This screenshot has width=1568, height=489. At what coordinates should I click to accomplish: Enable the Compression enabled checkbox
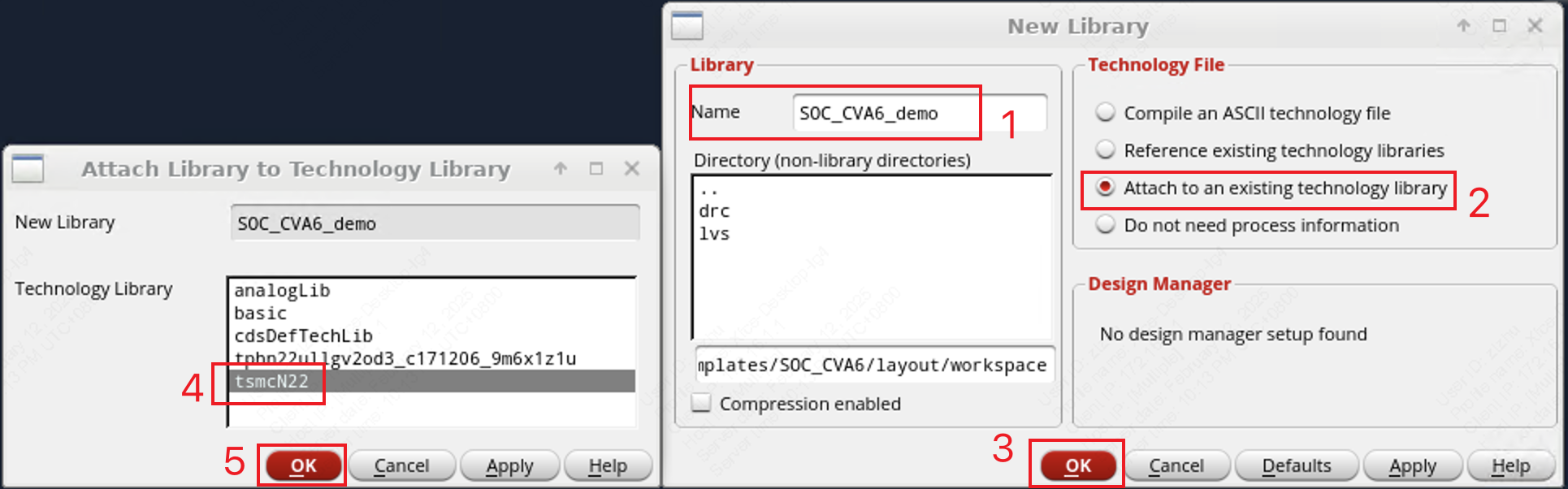pos(701,404)
